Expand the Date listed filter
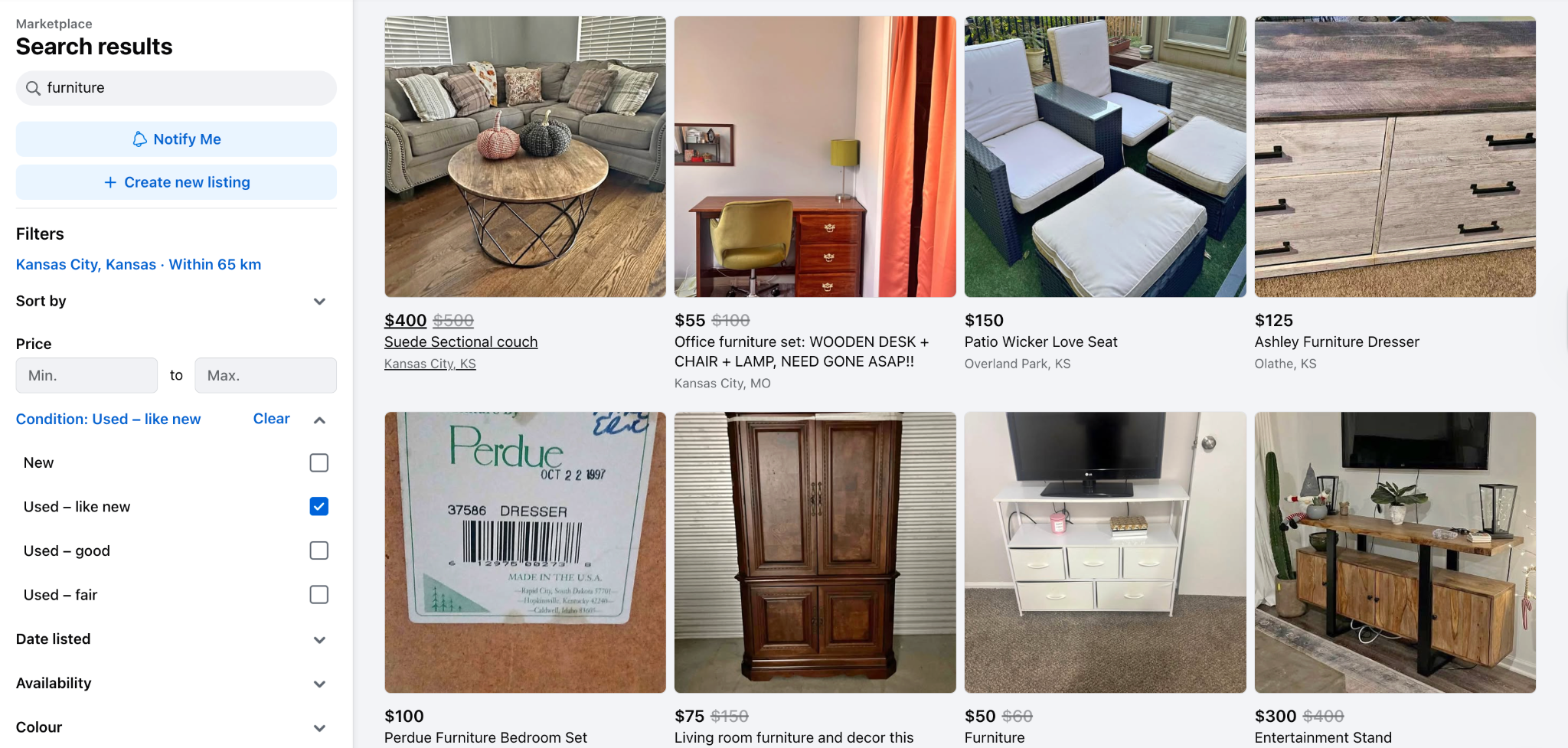 point(320,640)
